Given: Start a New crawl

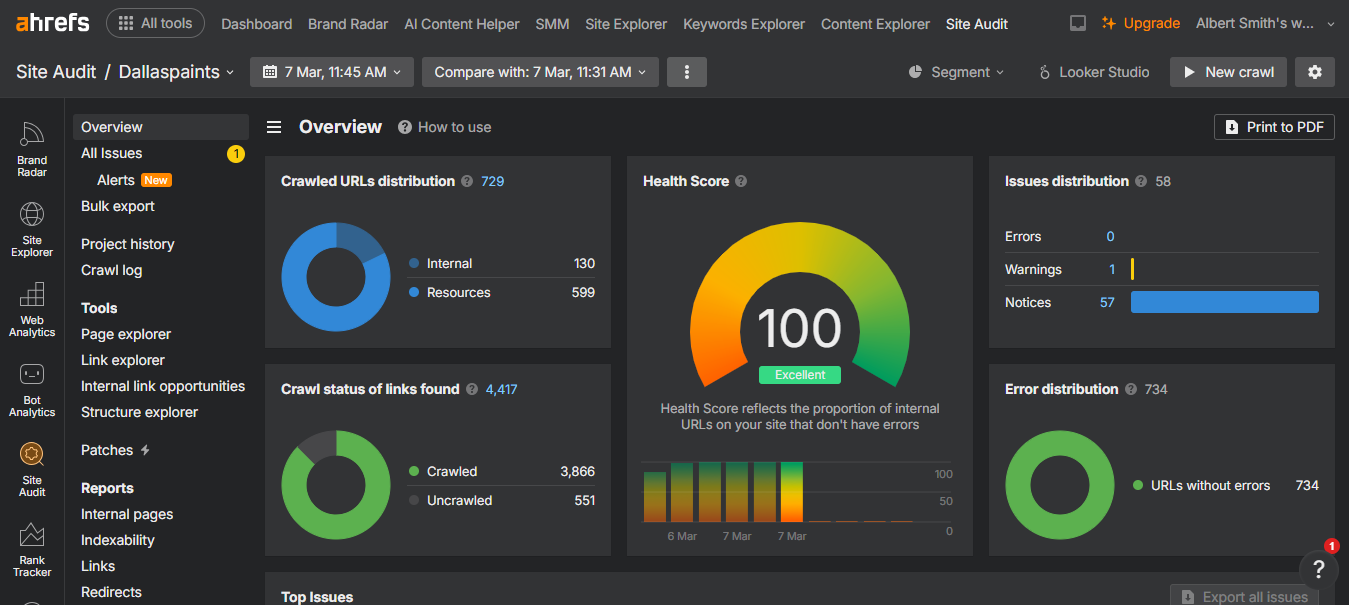Looking at the screenshot, I should click(1228, 72).
